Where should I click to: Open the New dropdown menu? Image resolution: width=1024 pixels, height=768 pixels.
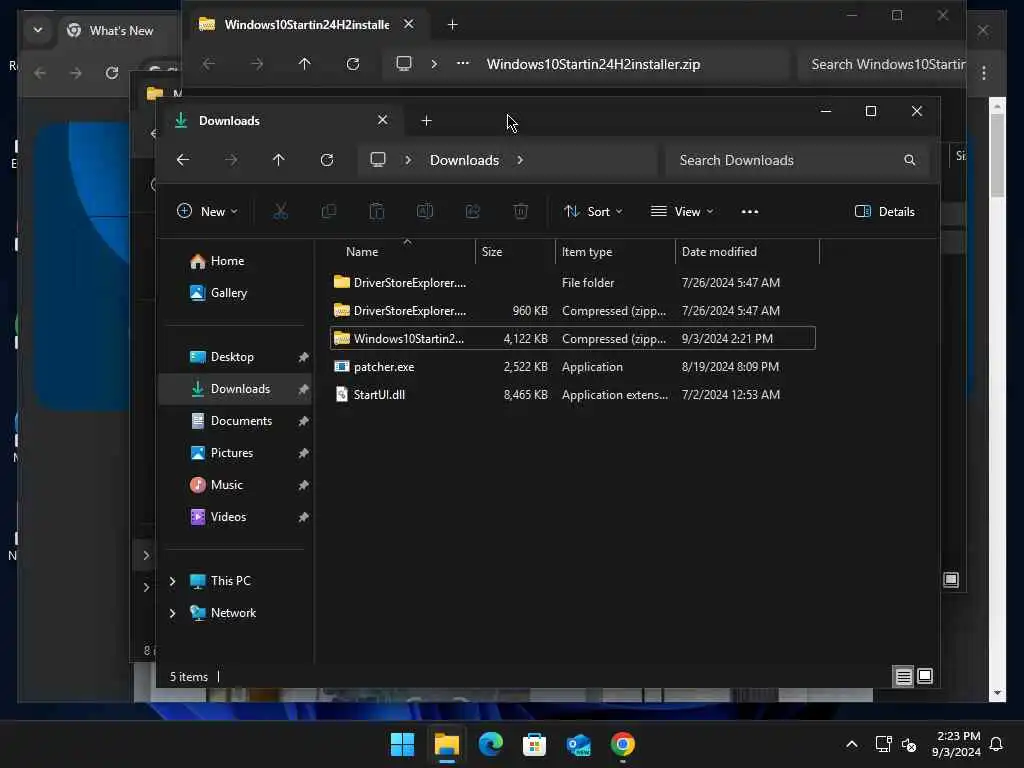[207, 212]
